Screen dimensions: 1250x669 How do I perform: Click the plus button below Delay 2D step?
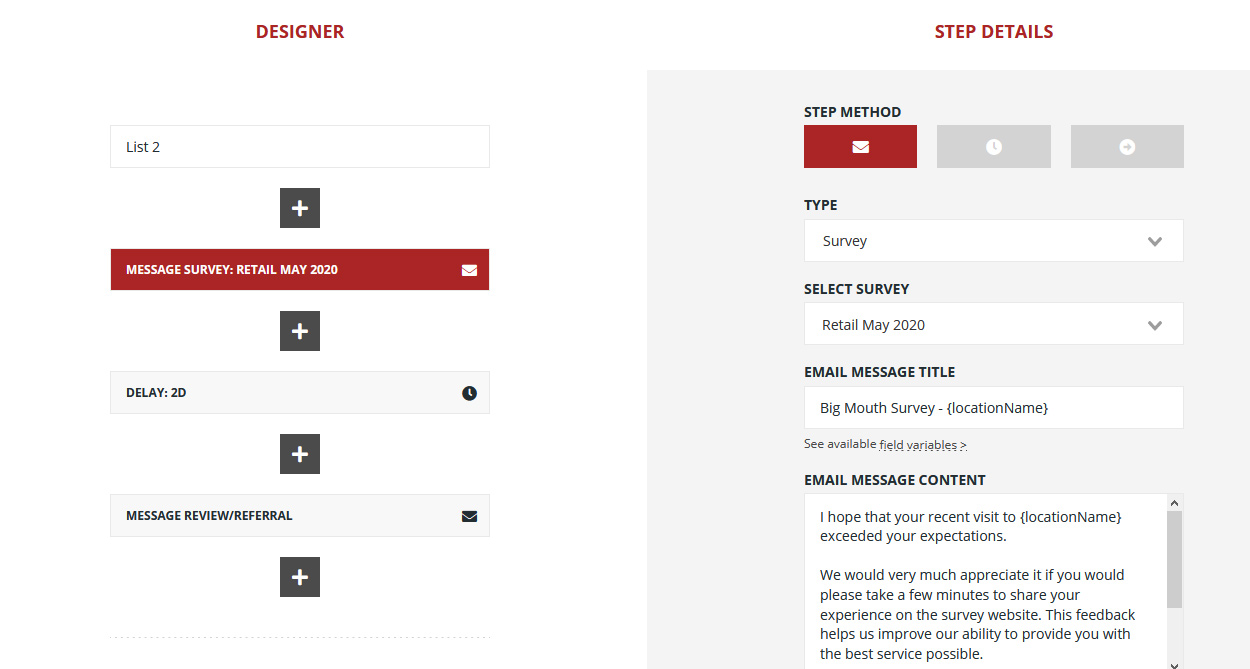pos(300,454)
